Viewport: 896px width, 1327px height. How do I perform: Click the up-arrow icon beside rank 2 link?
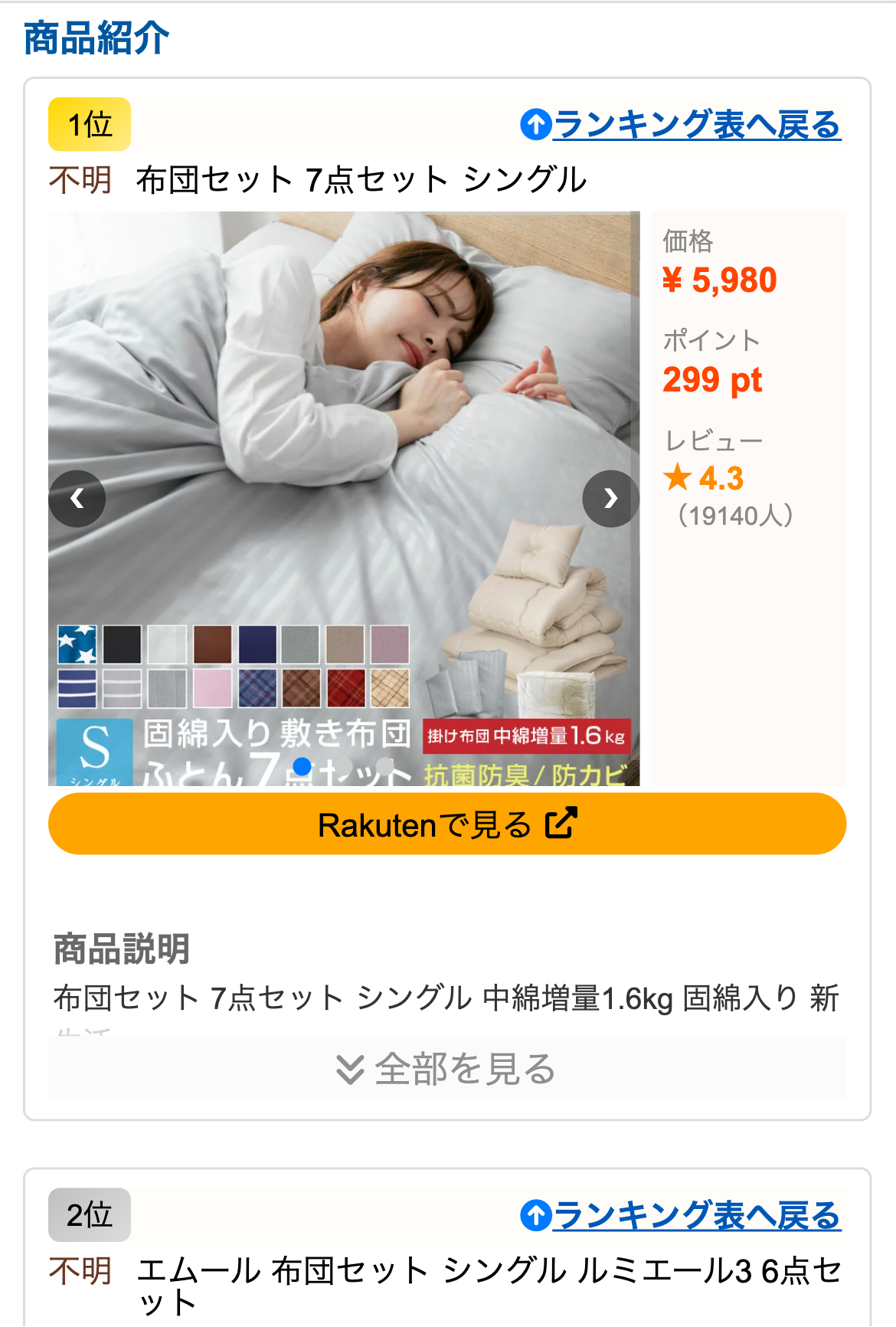tap(536, 1216)
